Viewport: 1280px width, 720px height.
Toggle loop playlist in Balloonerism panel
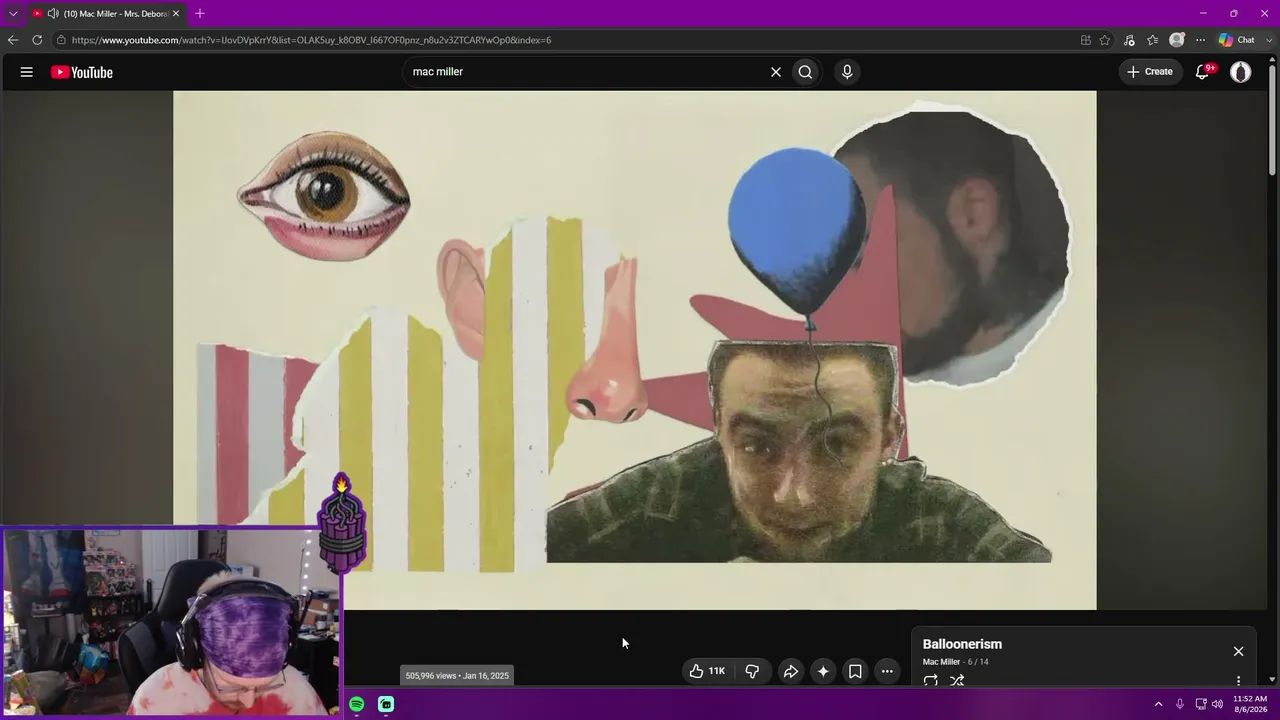(931, 680)
